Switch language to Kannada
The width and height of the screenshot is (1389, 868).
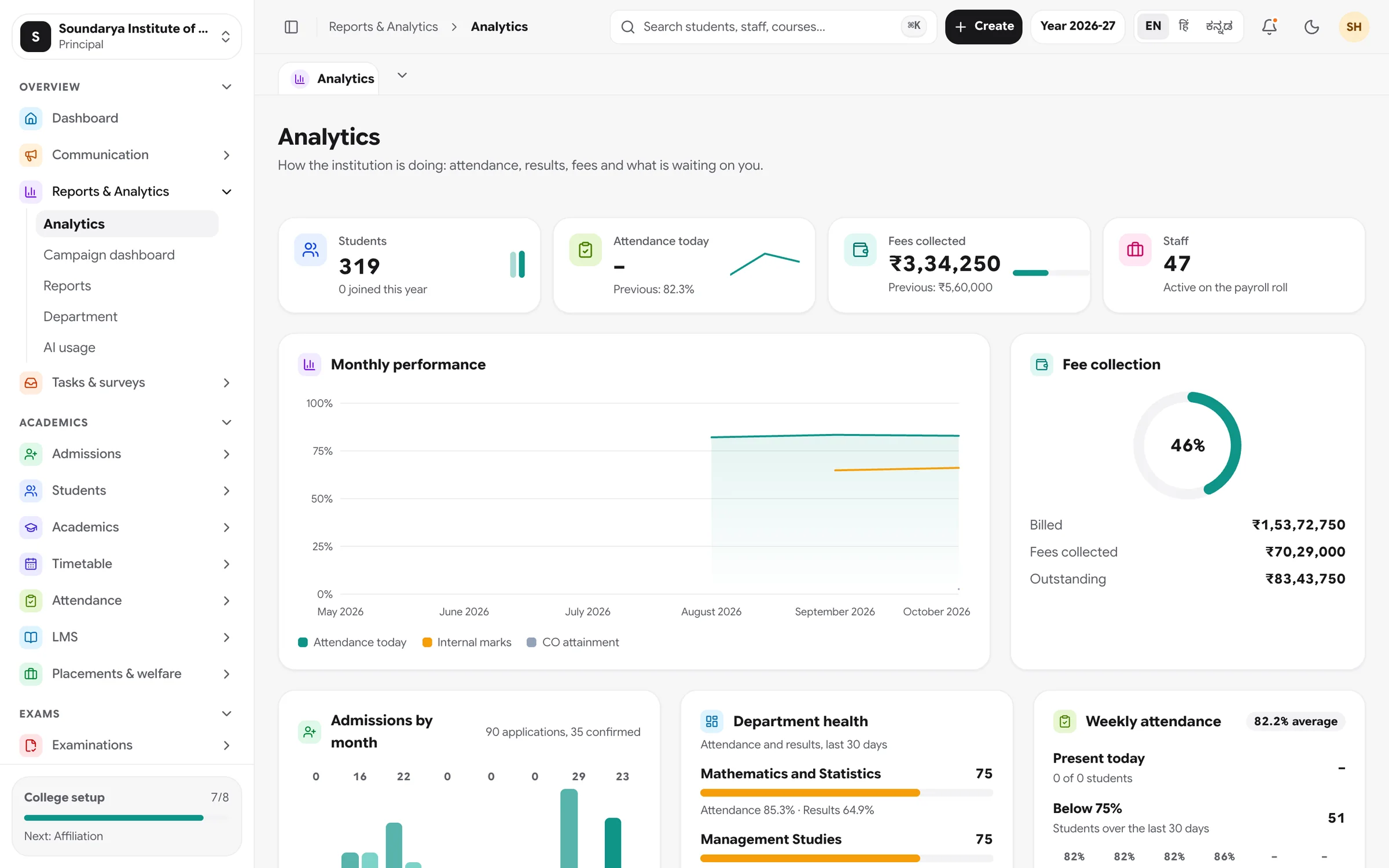1219,26
